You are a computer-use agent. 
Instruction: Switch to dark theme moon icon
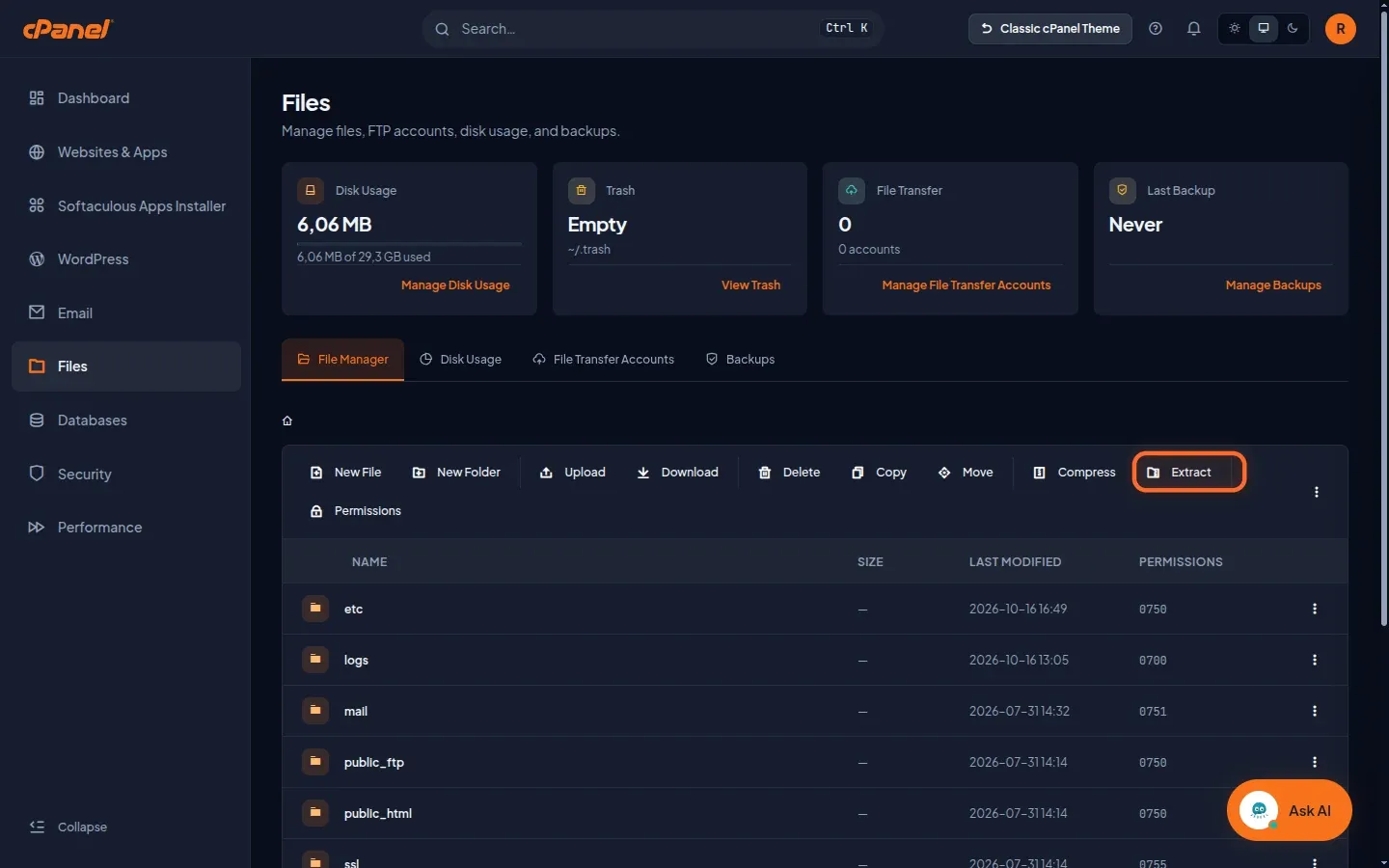click(x=1293, y=29)
